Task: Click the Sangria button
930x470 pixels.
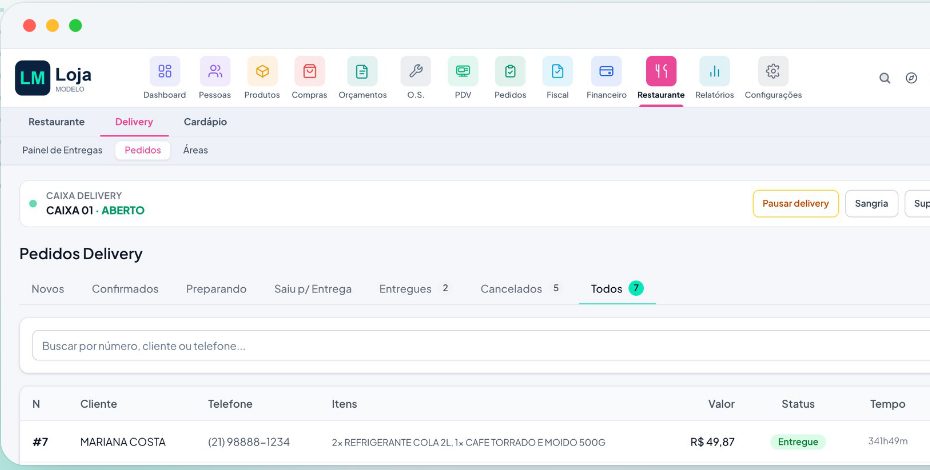Action: (x=871, y=204)
